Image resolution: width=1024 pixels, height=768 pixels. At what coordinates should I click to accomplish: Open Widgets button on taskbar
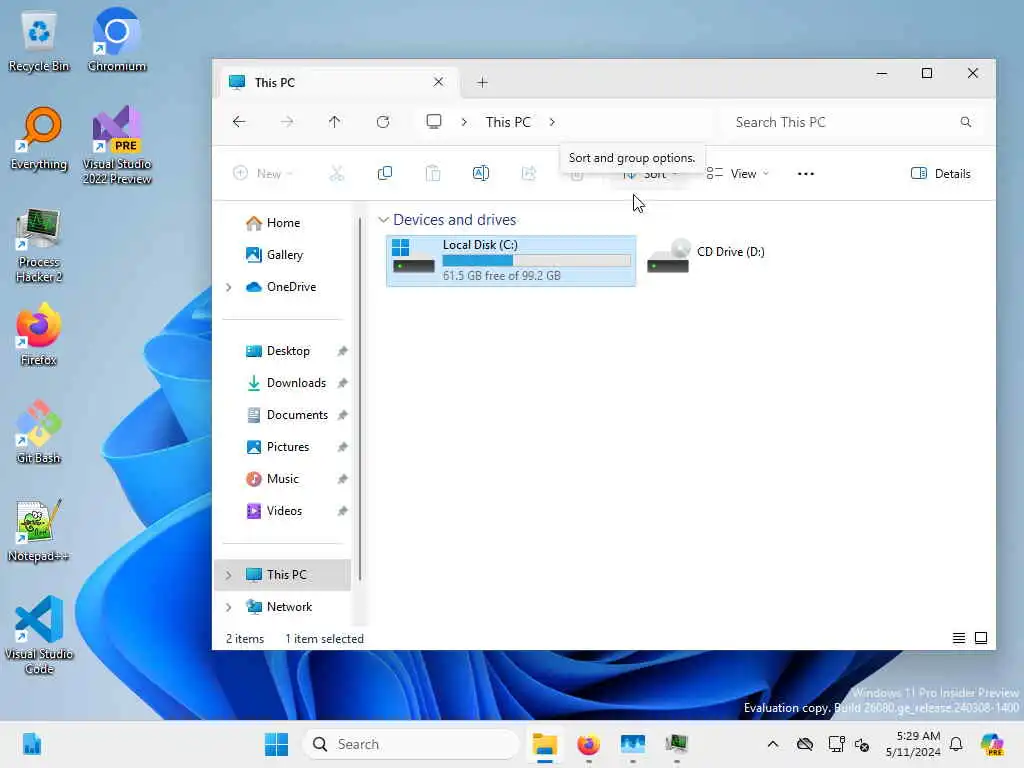pyautogui.click(x=31, y=744)
